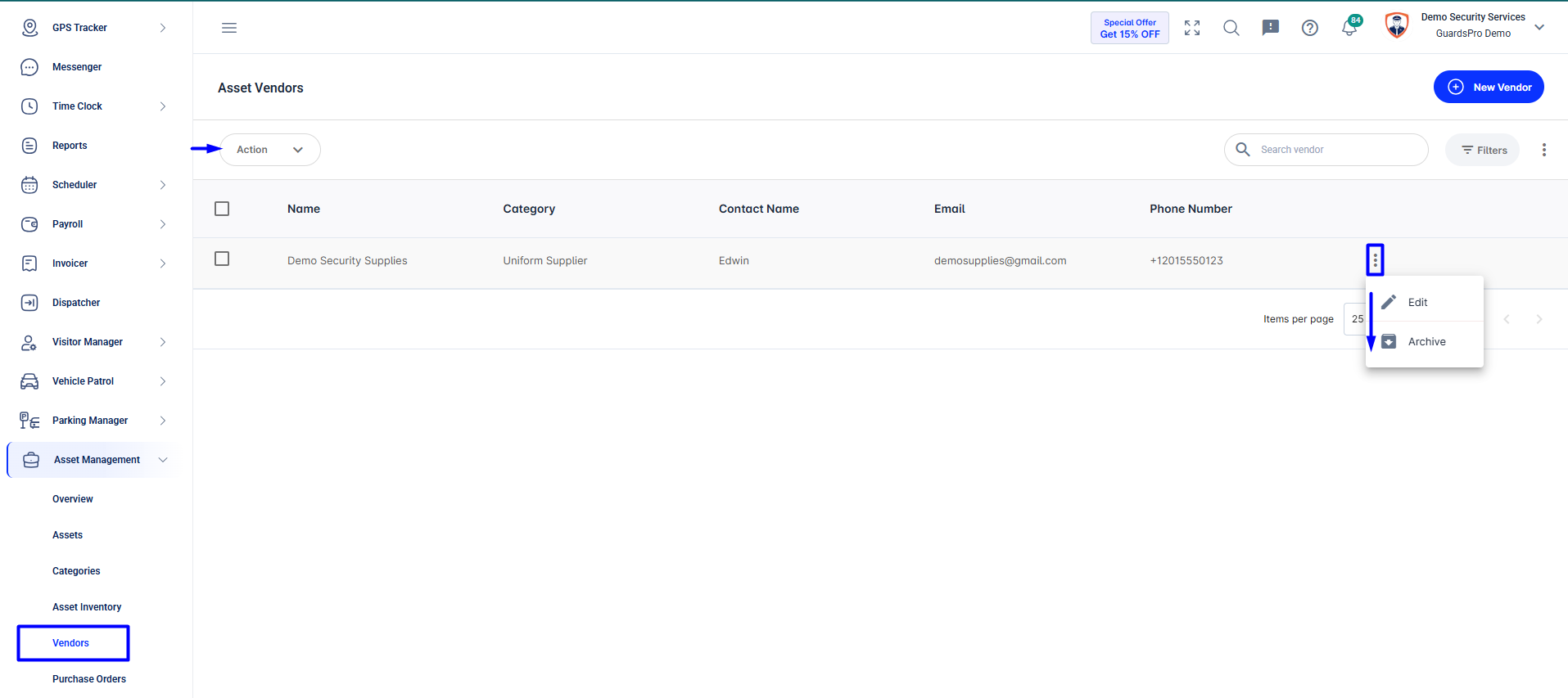Click the help question mark icon
The image size is (1568, 698).
(x=1310, y=28)
